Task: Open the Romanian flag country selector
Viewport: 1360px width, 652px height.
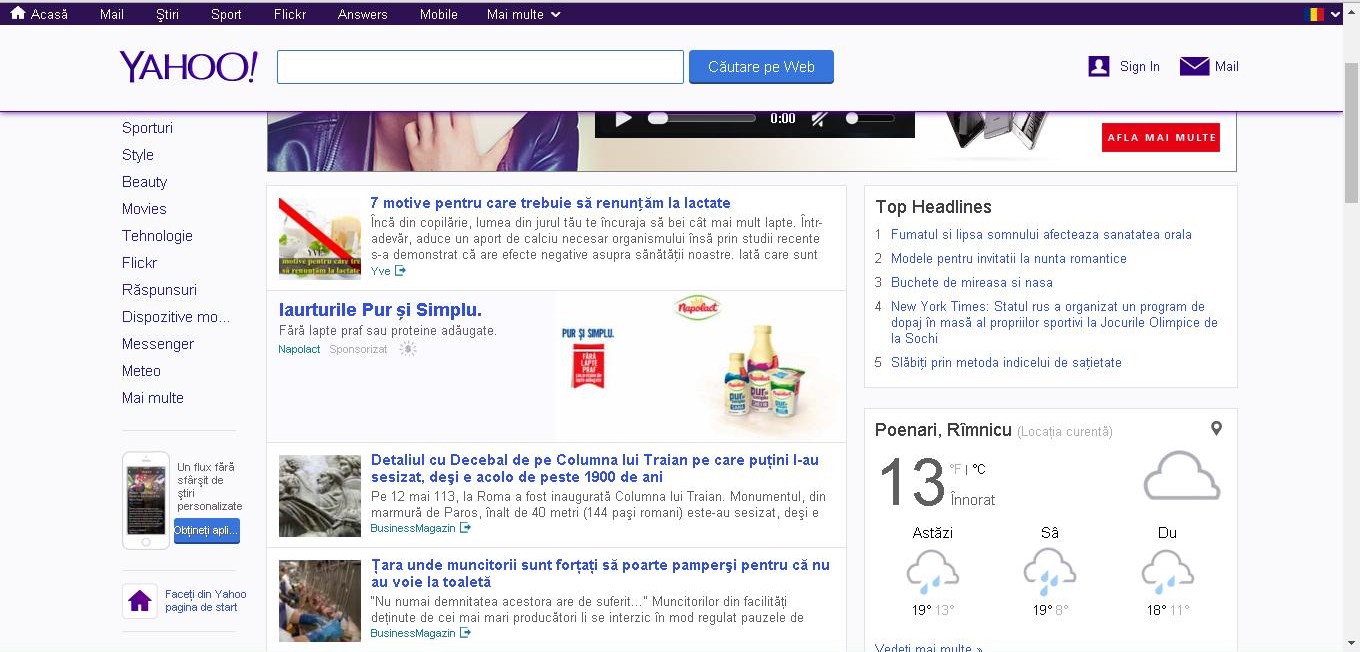Action: pyautogui.click(x=1324, y=14)
